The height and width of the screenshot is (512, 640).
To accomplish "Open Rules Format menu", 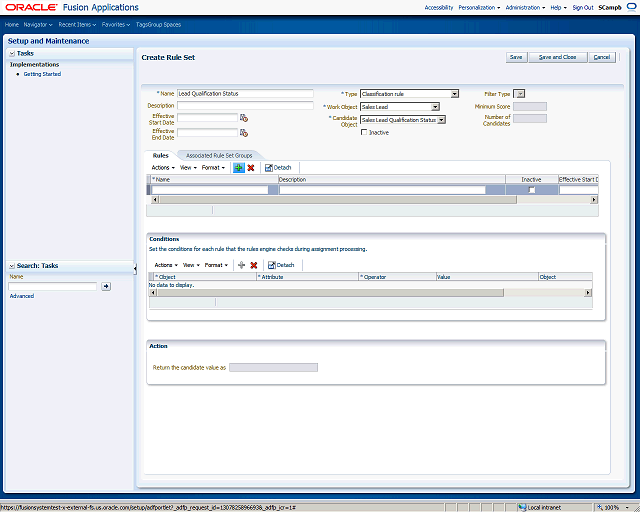I will click(x=213, y=167).
